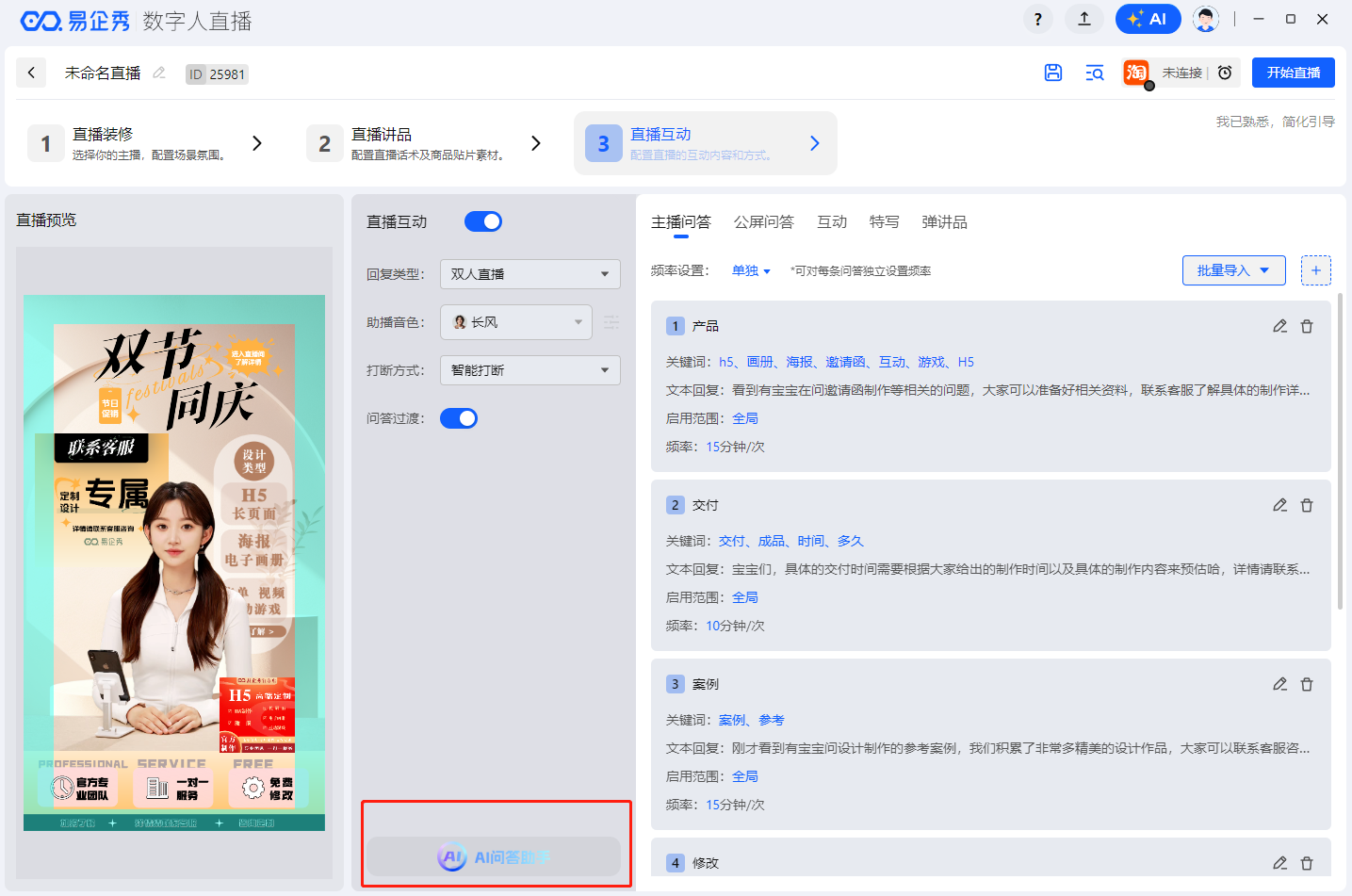This screenshot has height=896, width=1352.
Task: Switch to the 公屏问答 tab
Action: [x=764, y=222]
